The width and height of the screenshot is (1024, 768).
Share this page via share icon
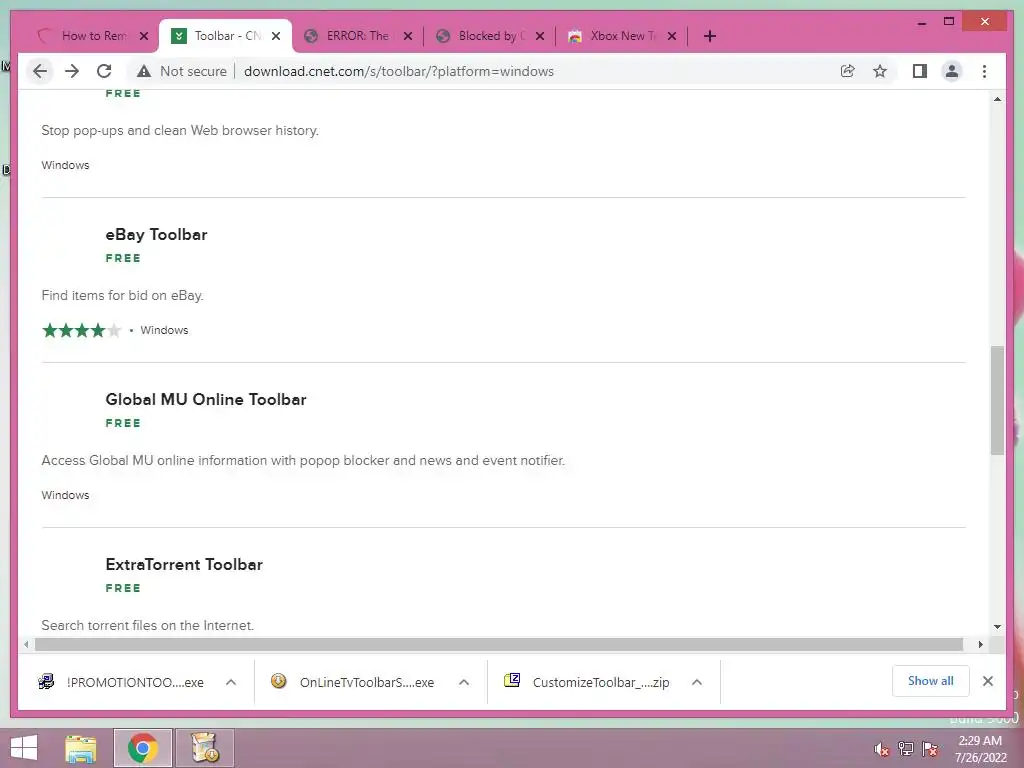point(848,71)
